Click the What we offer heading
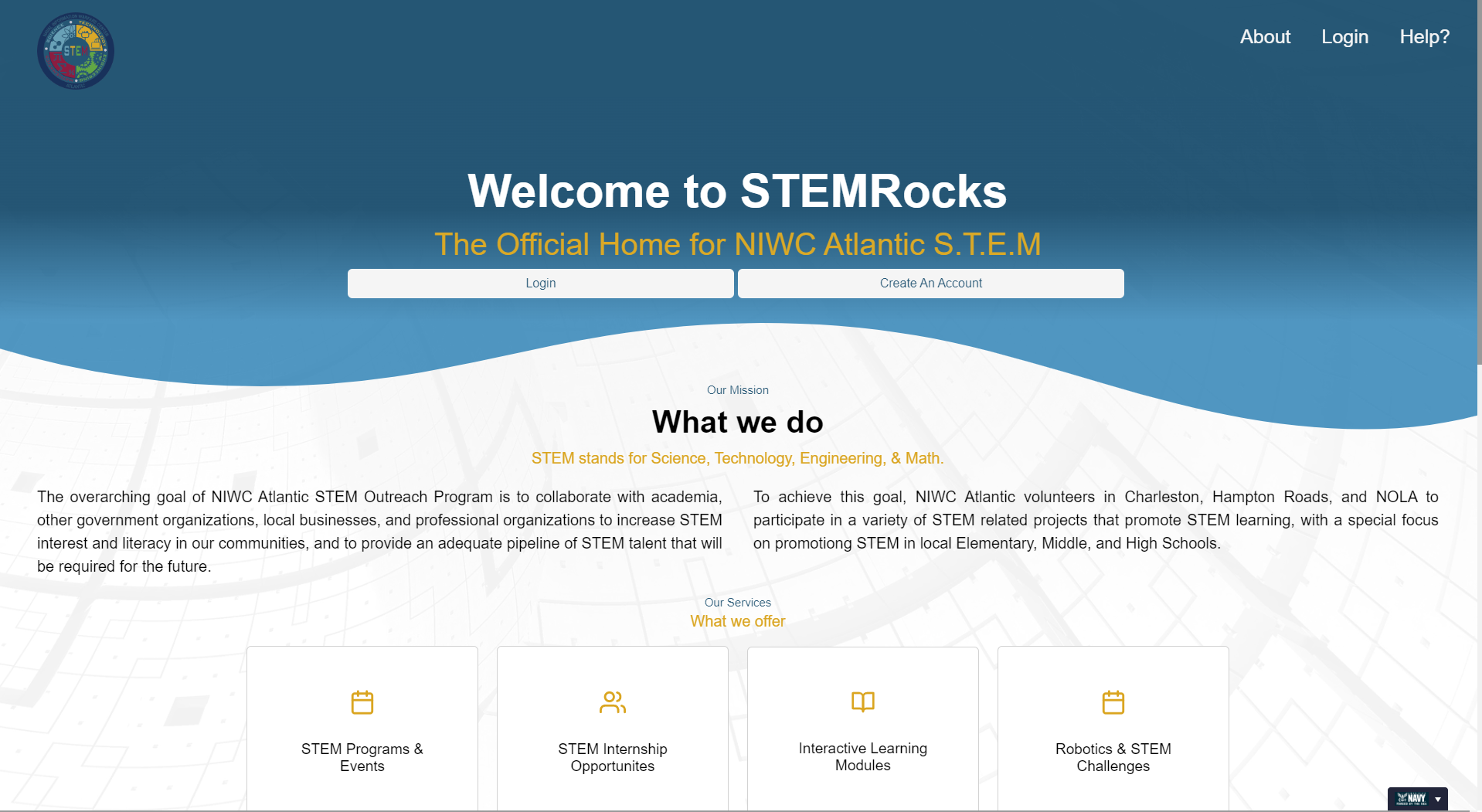The width and height of the screenshot is (1482, 812). tap(738, 621)
